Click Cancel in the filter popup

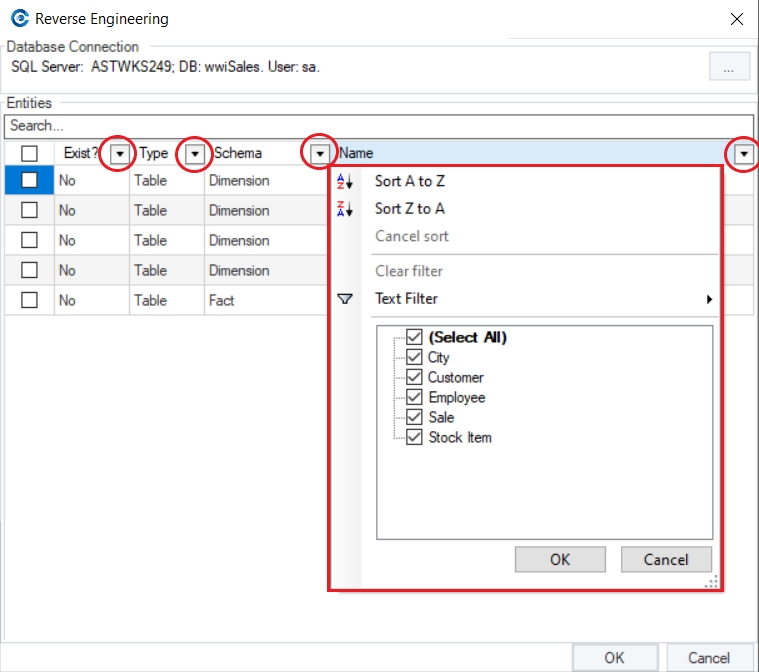666,559
